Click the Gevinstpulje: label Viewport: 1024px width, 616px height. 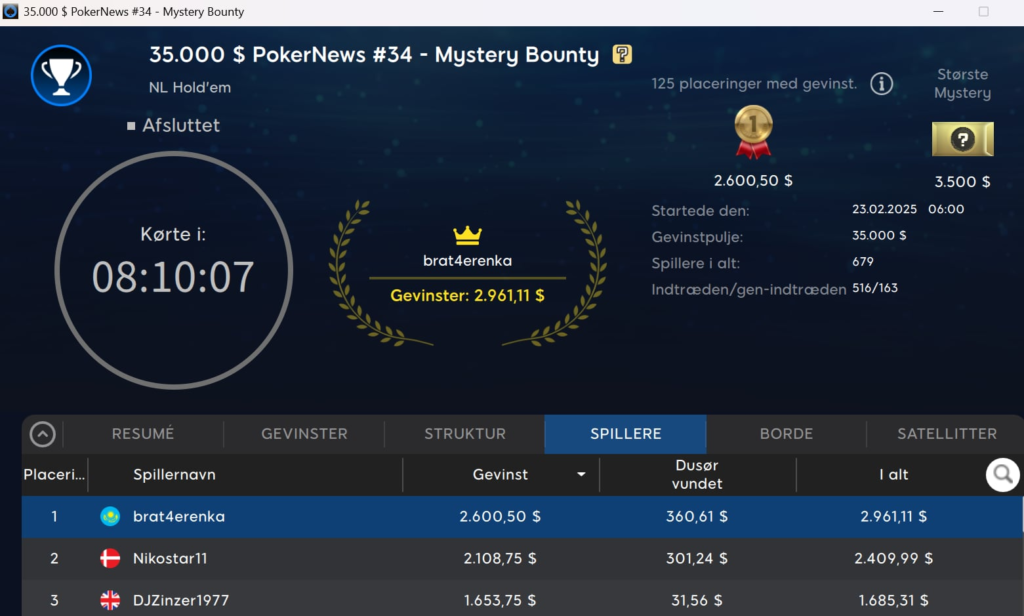click(x=697, y=236)
